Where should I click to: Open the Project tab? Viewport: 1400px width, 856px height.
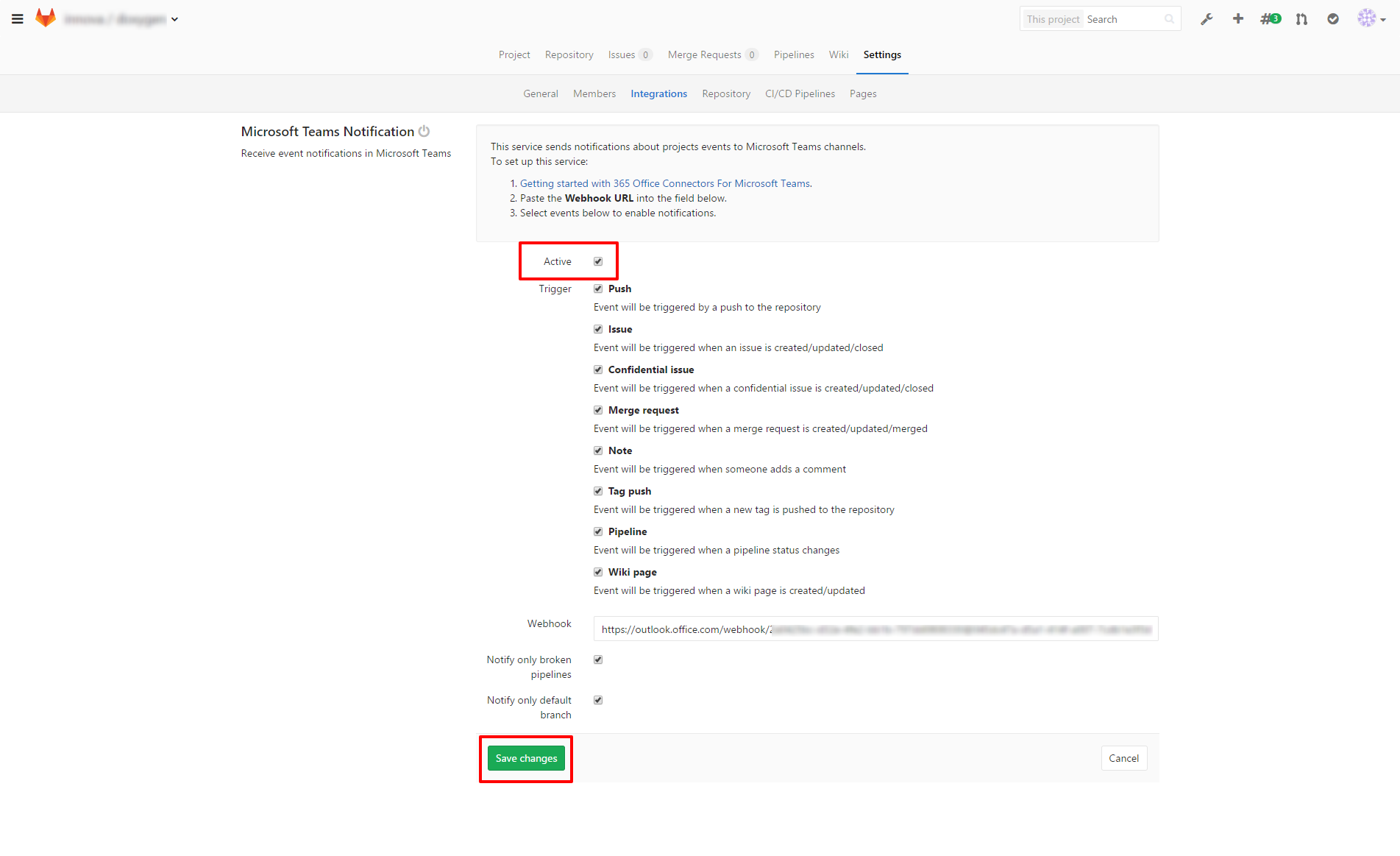coord(514,54)
